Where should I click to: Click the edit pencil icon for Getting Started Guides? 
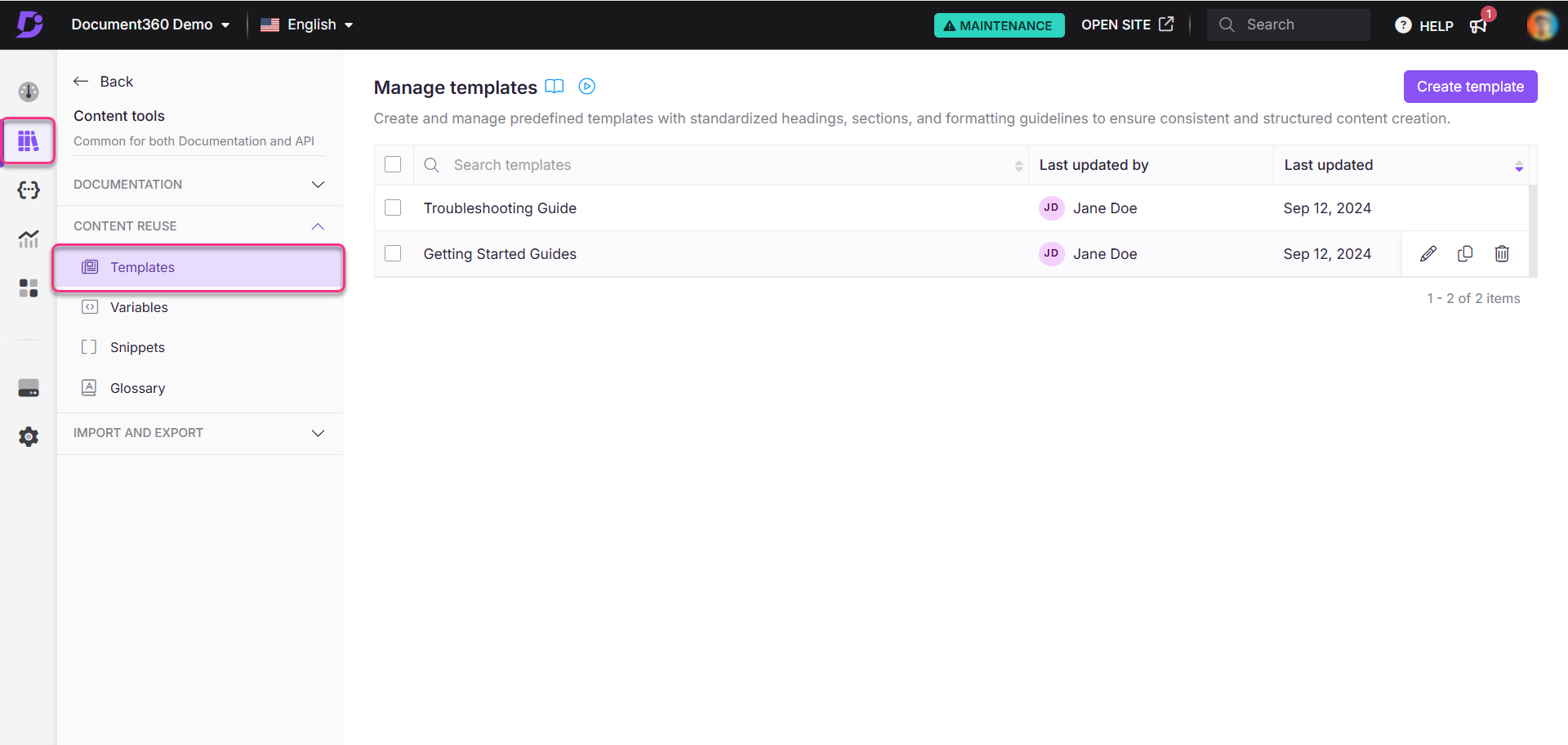pyautogui.click(x=1428, y=254)
